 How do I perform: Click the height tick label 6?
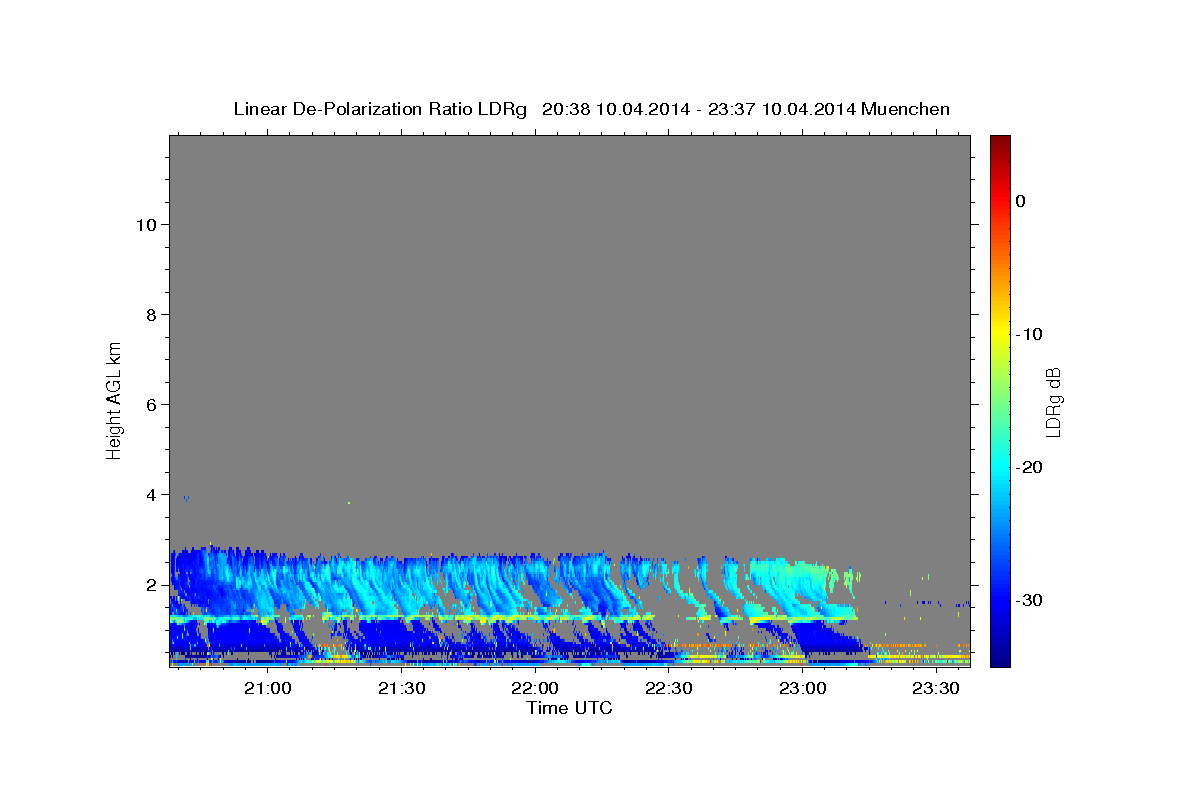pyautogui.click(x=152, y=405)
